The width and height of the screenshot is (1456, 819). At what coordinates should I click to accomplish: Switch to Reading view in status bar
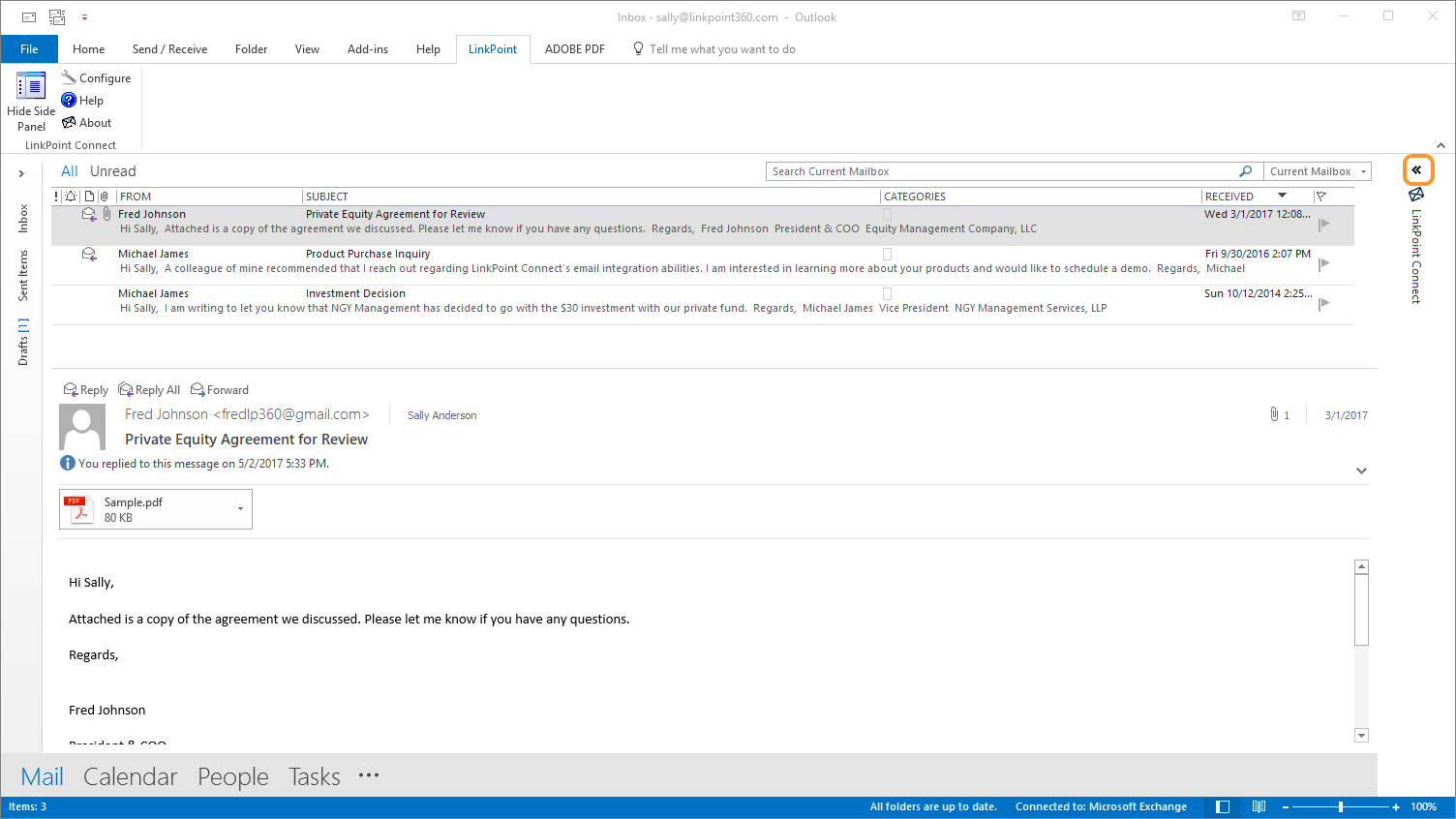pyautogui.click(x=1259, y=806)
